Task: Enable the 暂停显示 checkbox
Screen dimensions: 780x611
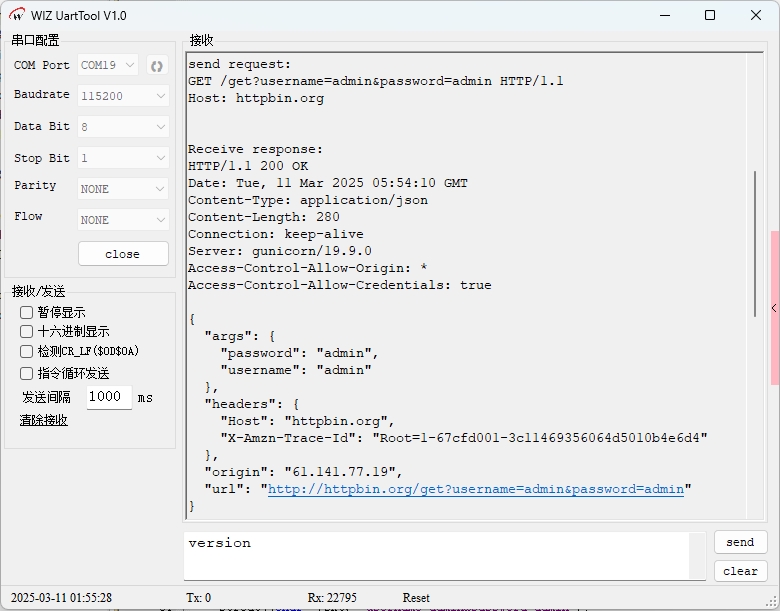Action: [x=27, y=312]
